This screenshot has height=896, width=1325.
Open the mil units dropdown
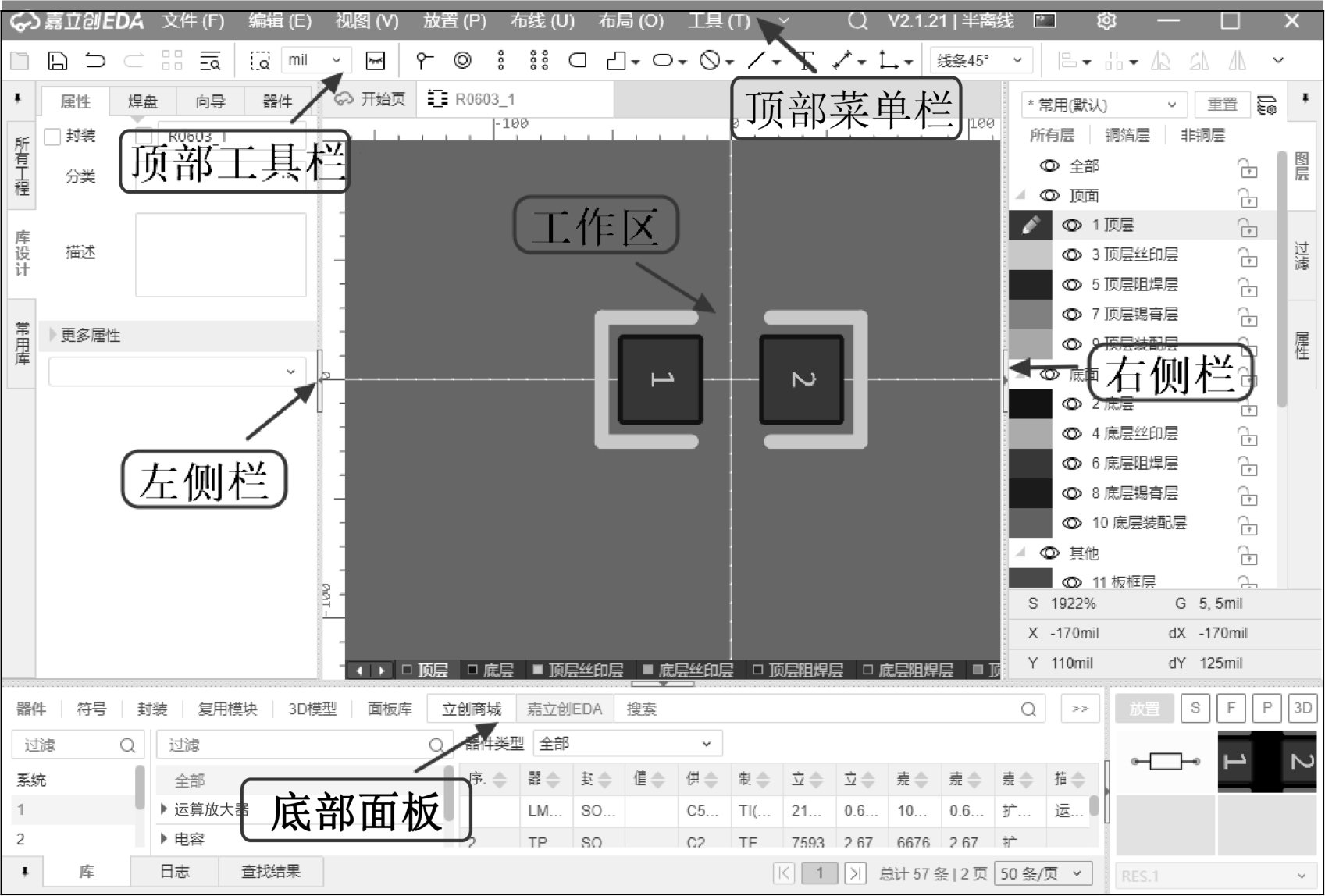315,60
